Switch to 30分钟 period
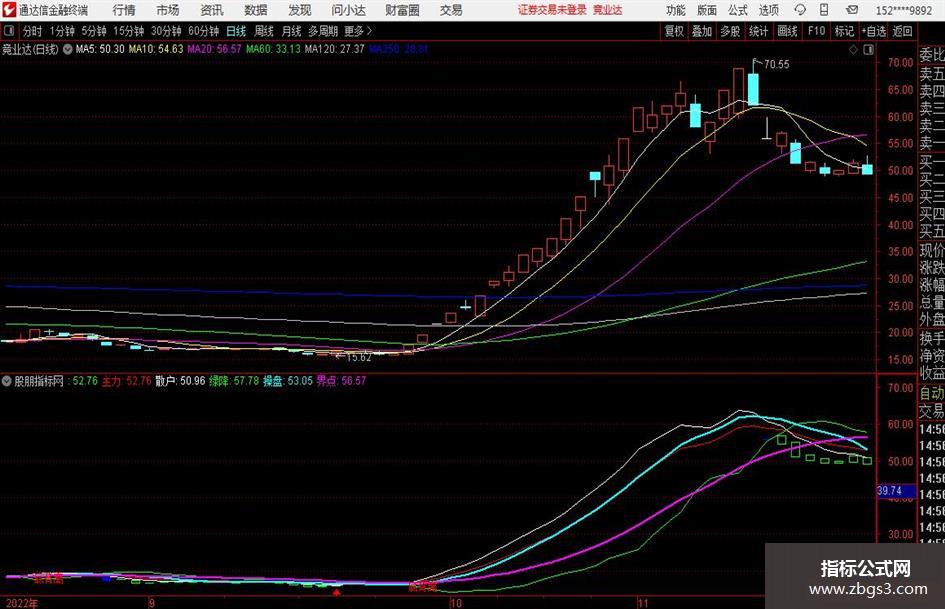The width and height of the screenshot is (945, 609). (166, 31)
